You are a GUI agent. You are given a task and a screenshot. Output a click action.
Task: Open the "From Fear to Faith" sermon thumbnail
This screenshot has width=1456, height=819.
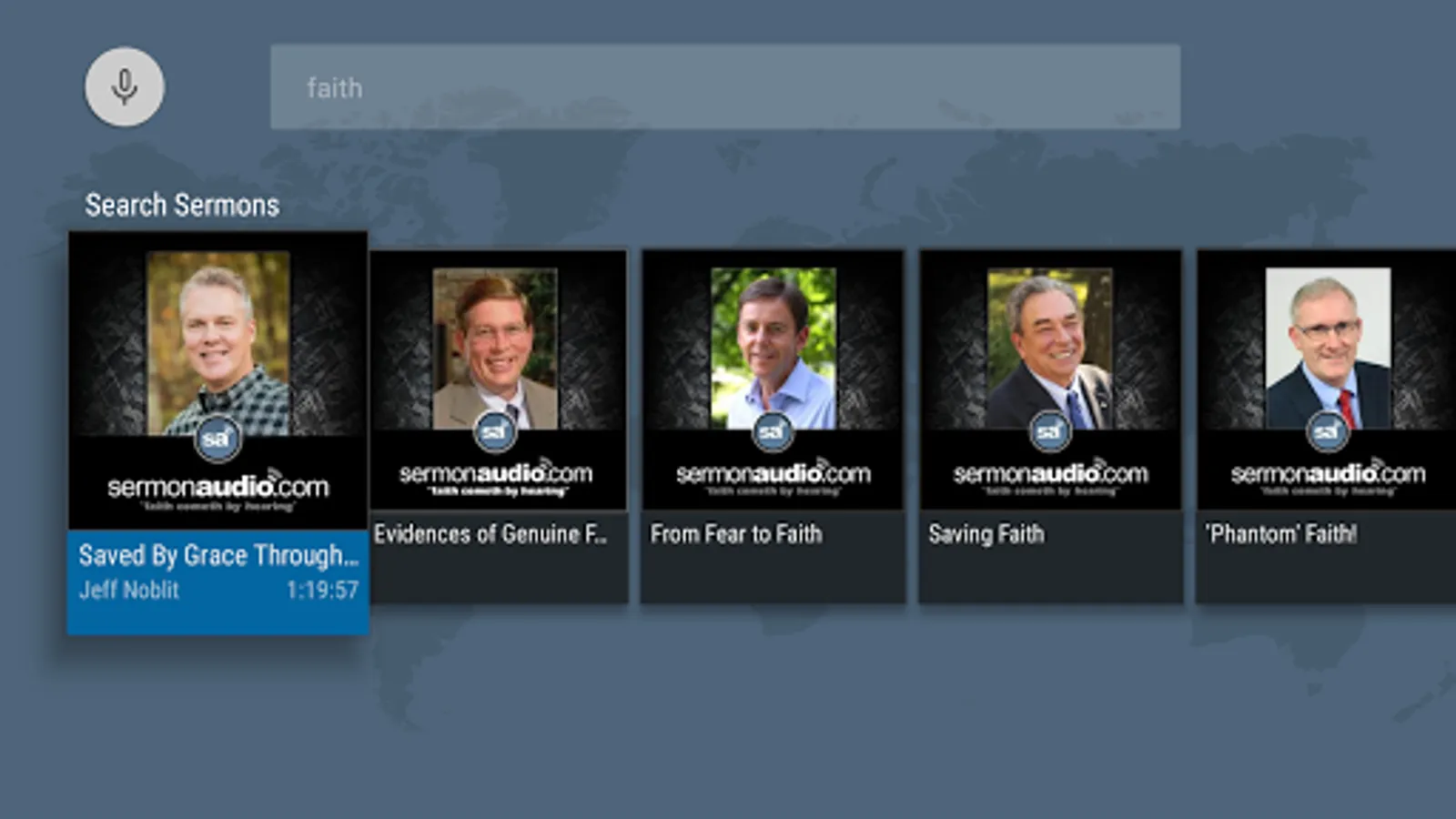773,379
